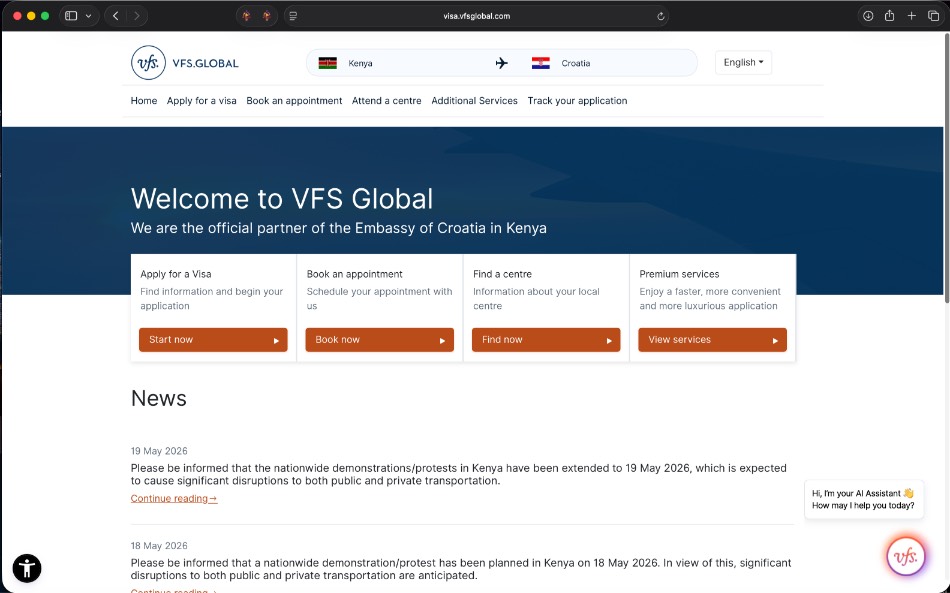Click the Start now button
Image resolution: width=950 pixels, height=593 pixels.
pos(213,340)
